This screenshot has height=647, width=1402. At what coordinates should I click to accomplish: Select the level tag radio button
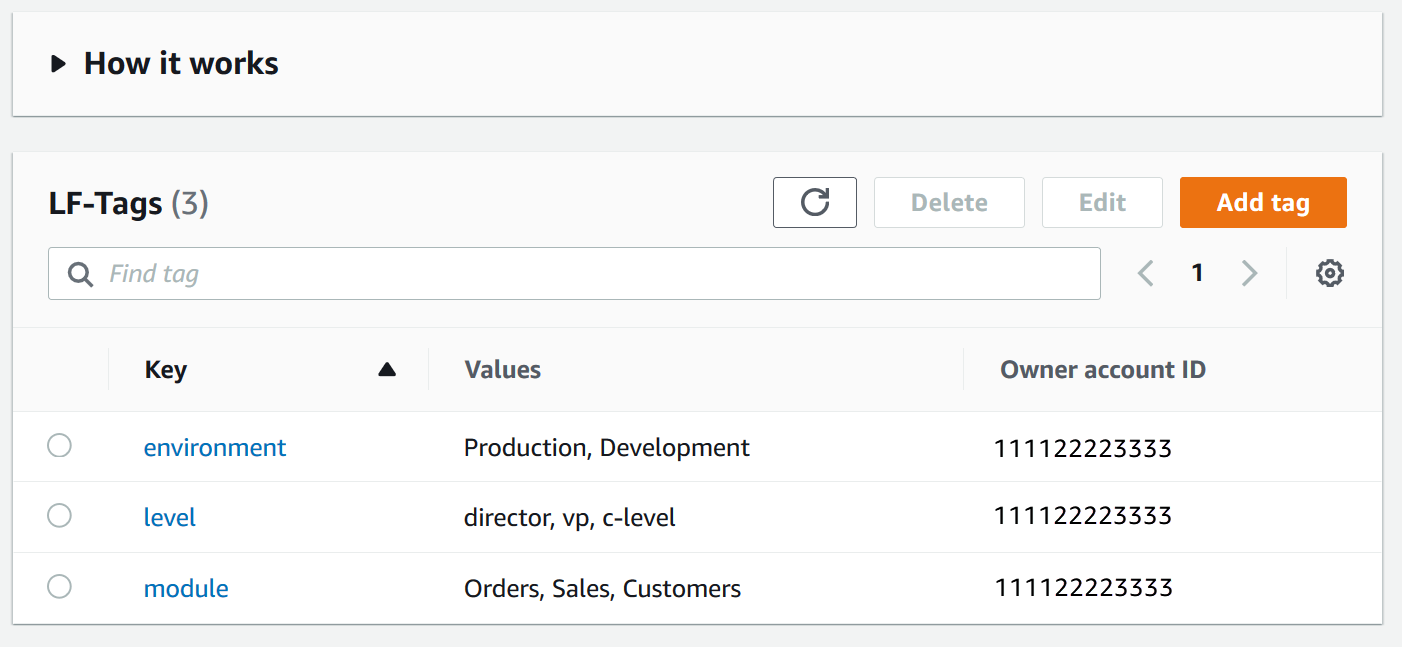tap(60, 516)
